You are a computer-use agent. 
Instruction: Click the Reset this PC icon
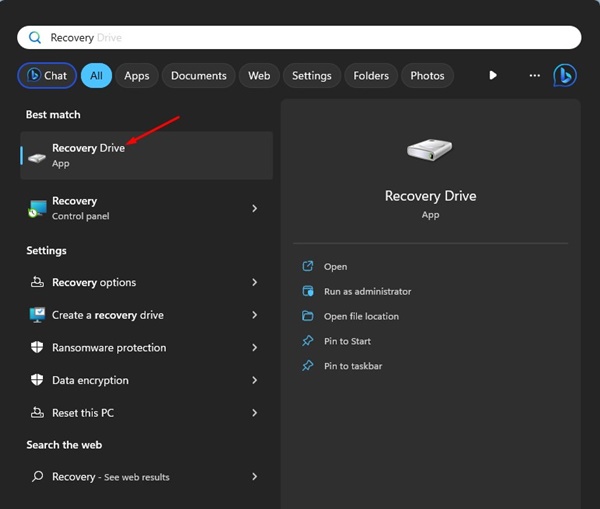point(37,413)
